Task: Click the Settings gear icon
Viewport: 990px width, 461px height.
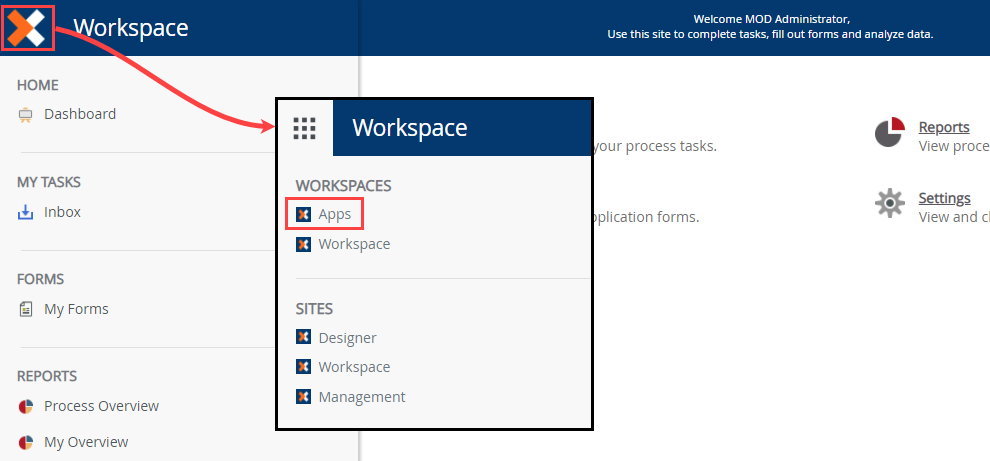Action: coord(889,203)
